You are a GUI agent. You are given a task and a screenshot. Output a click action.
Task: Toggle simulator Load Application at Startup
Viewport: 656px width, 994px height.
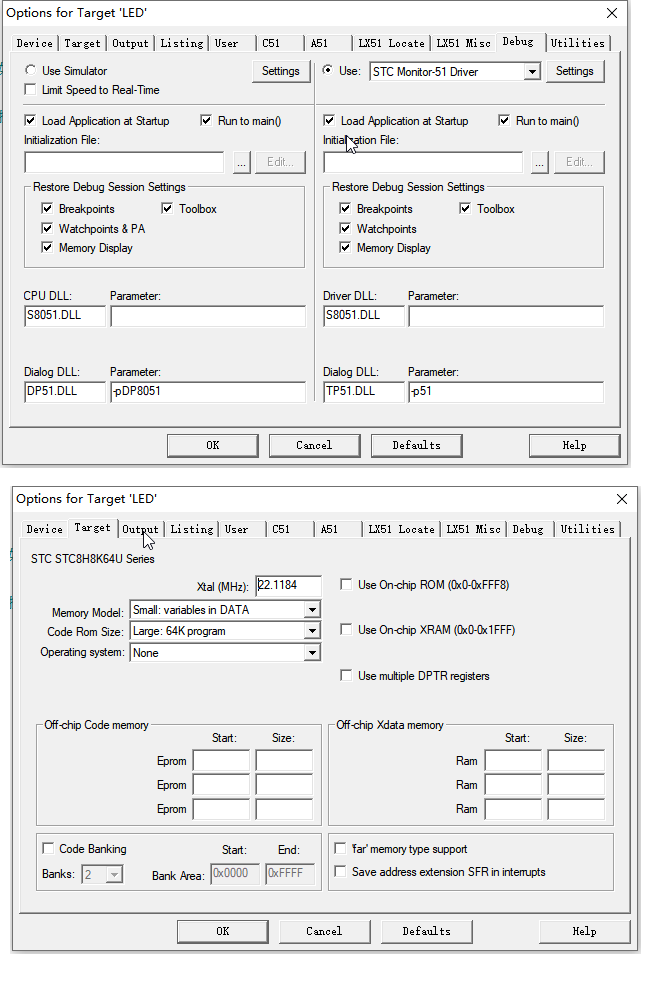point(30,120)
